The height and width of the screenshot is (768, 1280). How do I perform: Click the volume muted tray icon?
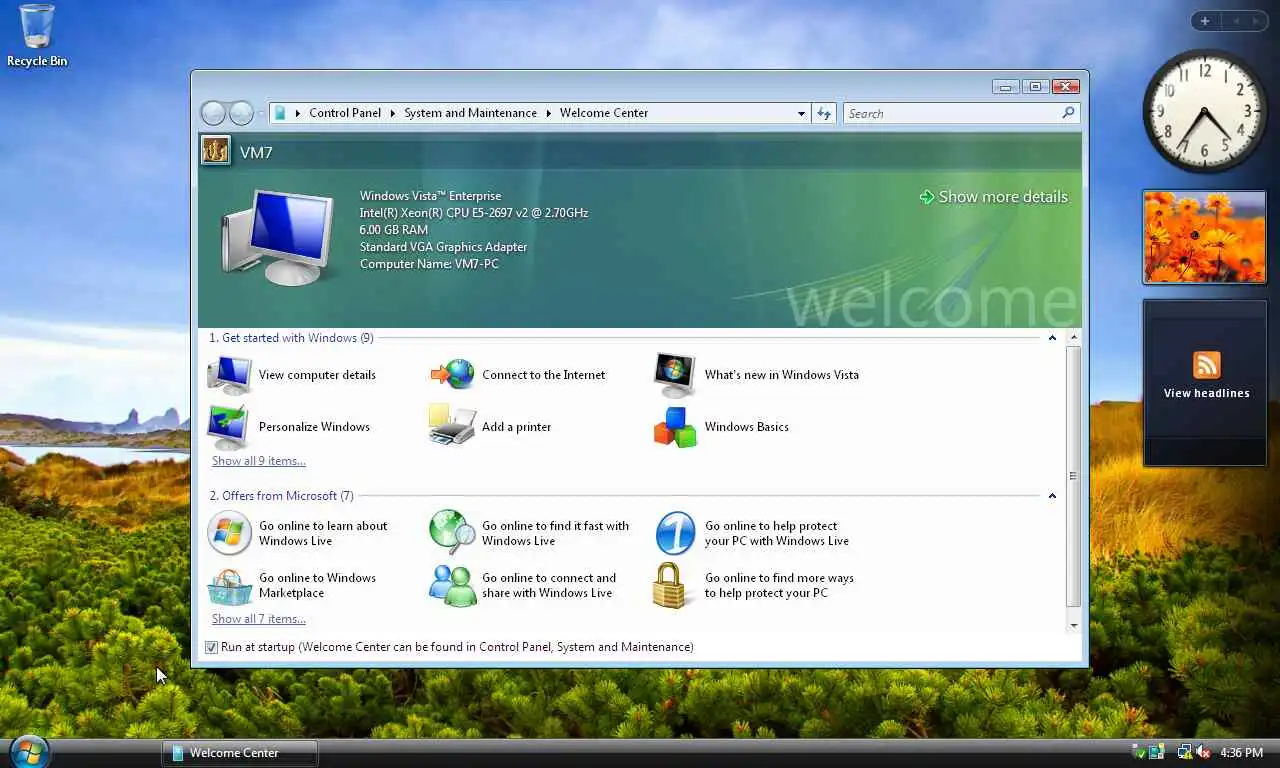pos(1203,752)
